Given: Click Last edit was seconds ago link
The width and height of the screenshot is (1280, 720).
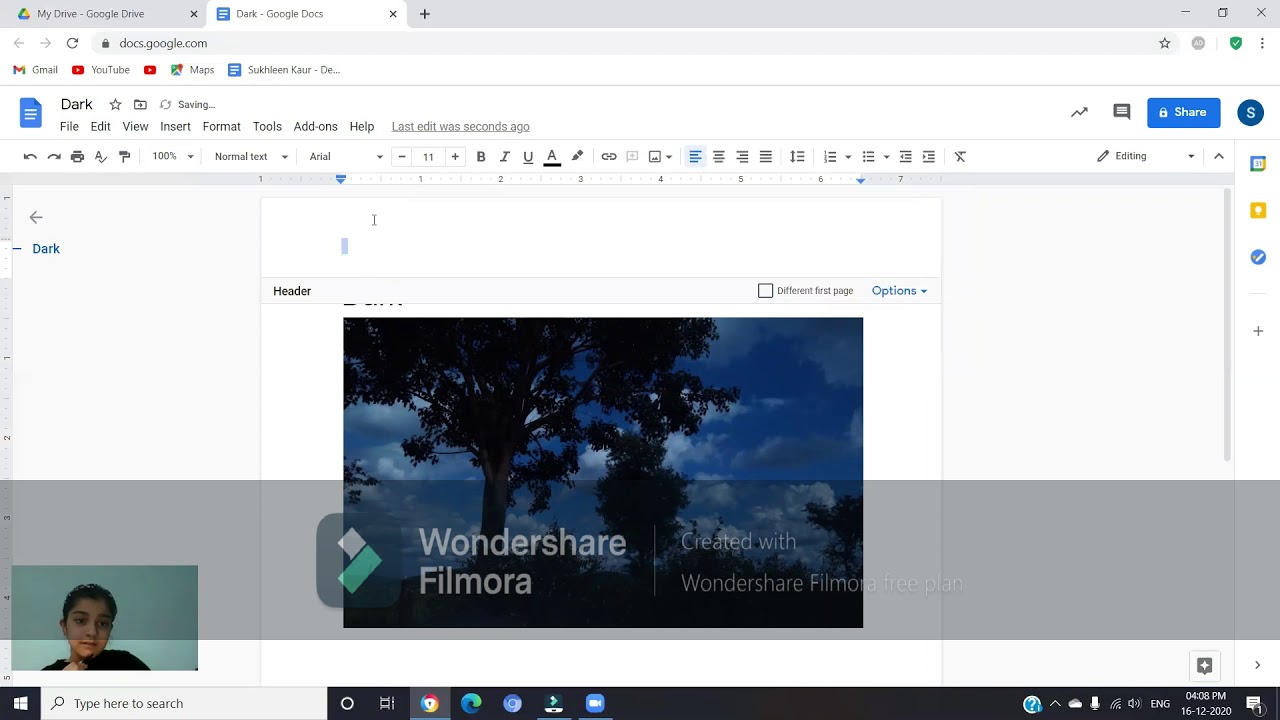Looking at the screenshot, I should 460,126.
